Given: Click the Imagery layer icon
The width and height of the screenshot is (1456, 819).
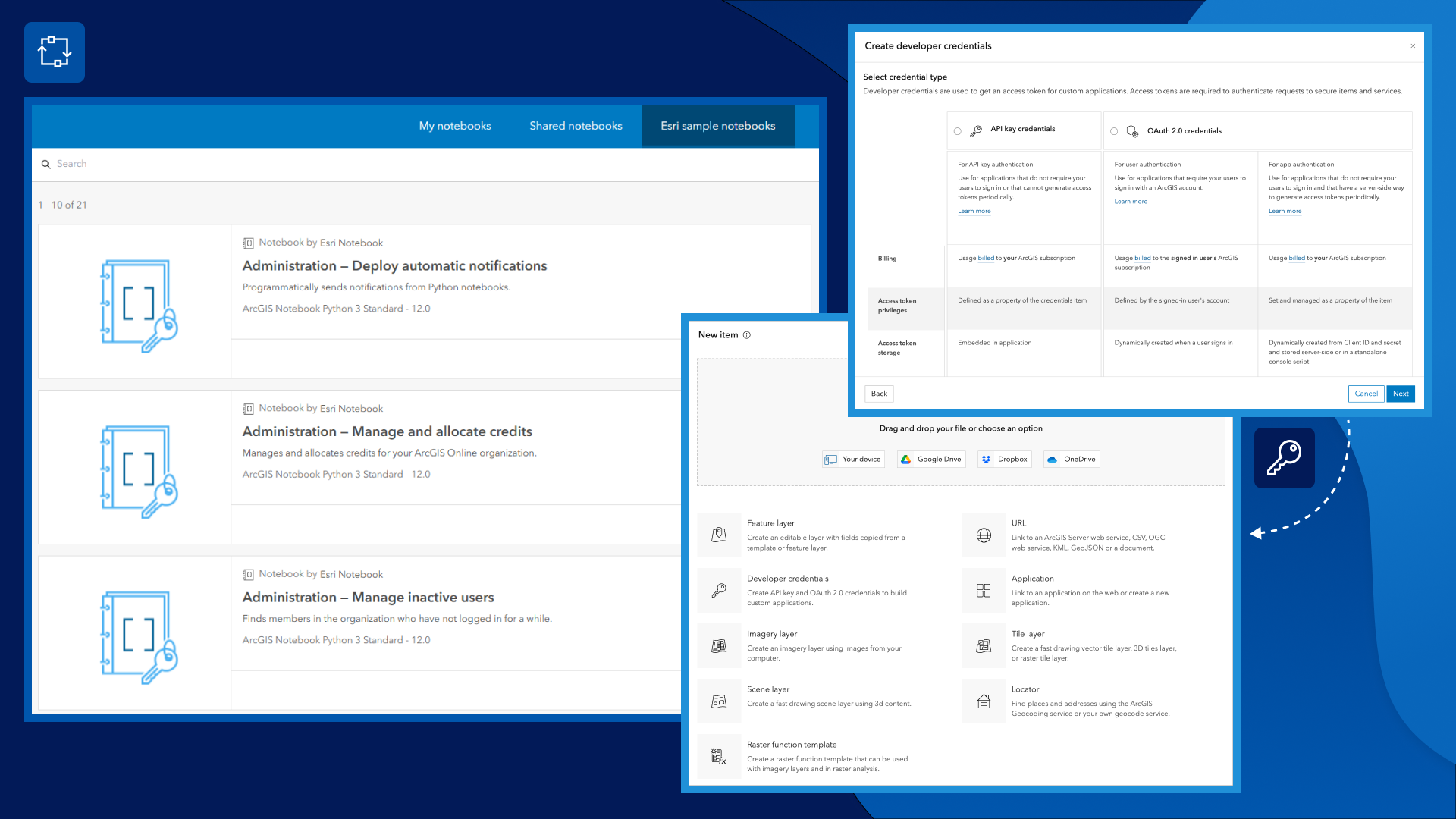Looking at the screenshot, I should click(x=719, y=646).
